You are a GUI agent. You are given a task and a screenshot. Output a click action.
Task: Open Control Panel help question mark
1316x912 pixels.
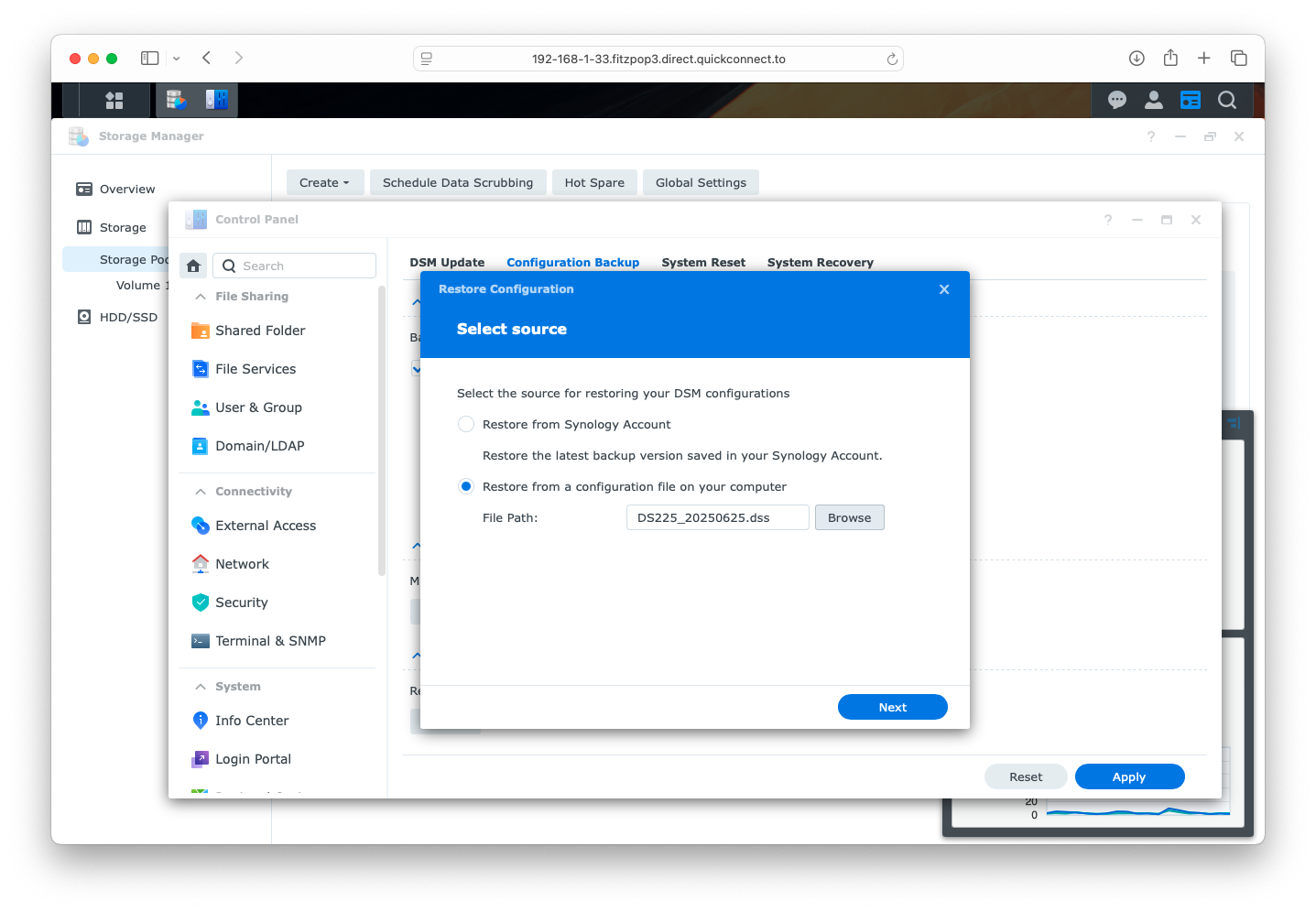[x=1108, y=220]
